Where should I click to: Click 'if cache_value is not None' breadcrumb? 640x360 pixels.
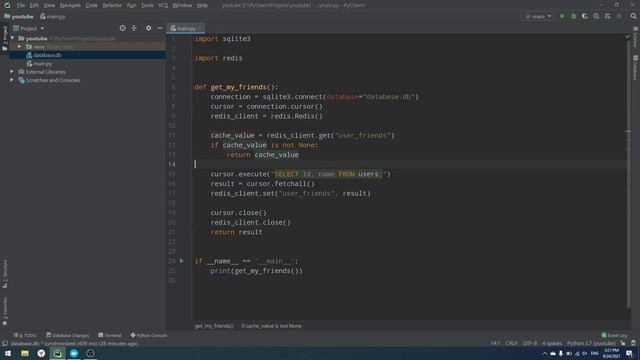click(271, 326)
